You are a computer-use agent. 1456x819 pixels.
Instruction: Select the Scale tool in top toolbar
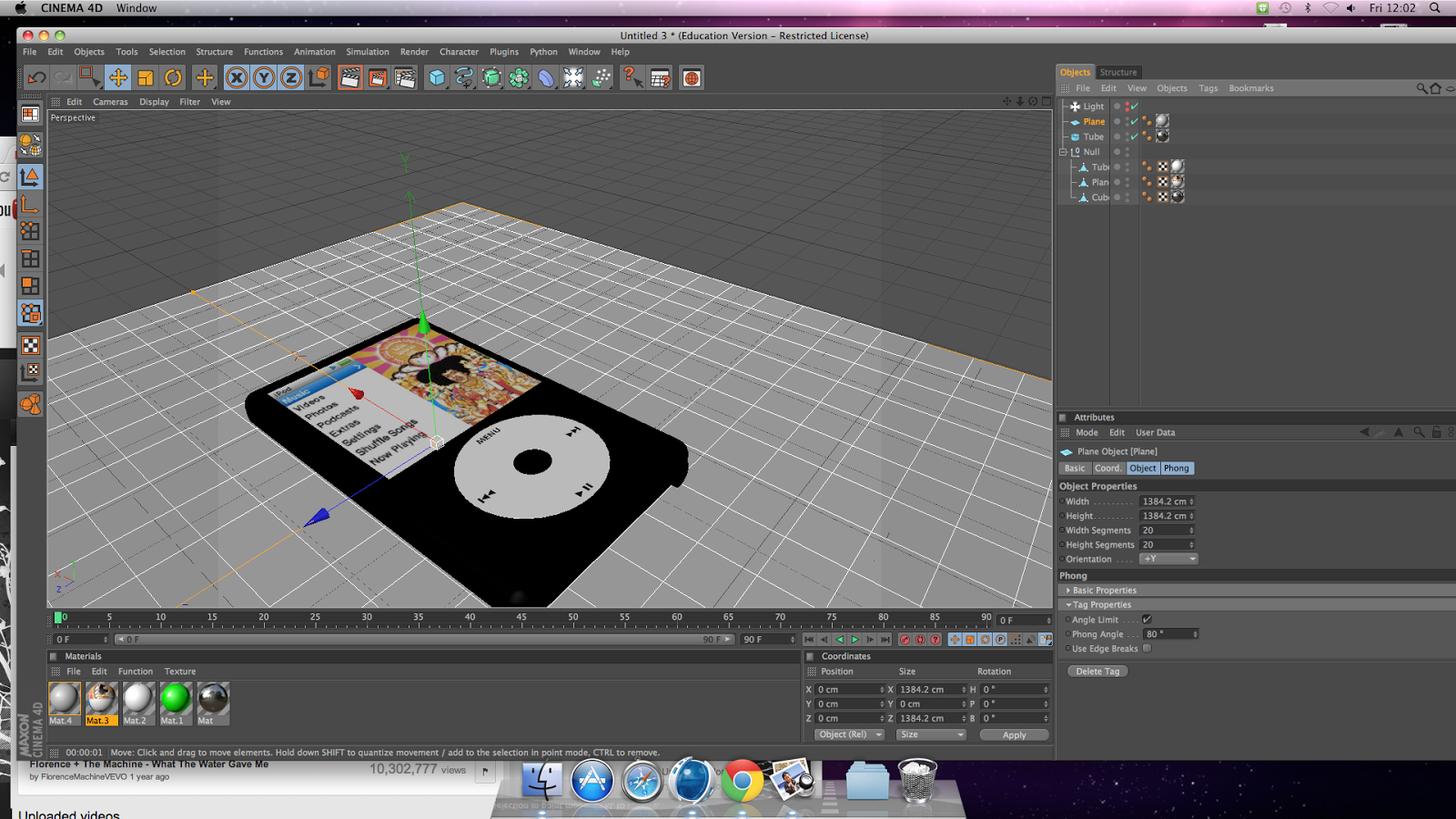146,78
